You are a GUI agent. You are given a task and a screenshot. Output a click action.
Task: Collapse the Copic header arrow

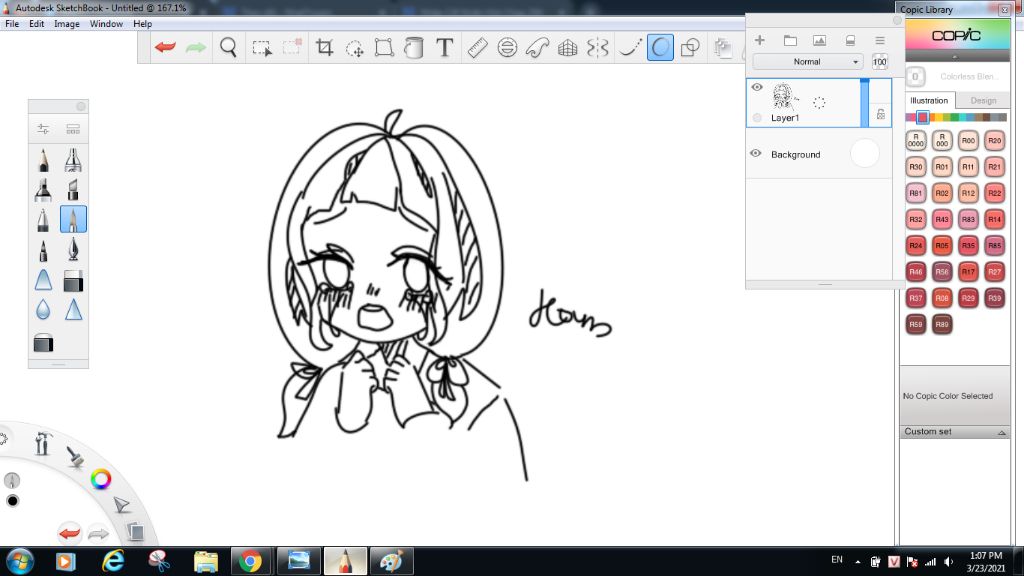(x=955, y=57)
